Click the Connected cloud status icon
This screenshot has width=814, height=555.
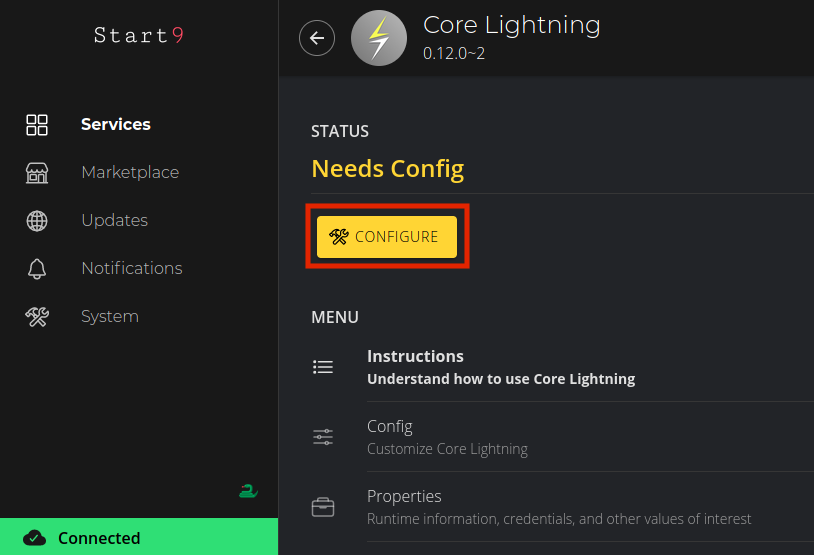tap(34, 538)
